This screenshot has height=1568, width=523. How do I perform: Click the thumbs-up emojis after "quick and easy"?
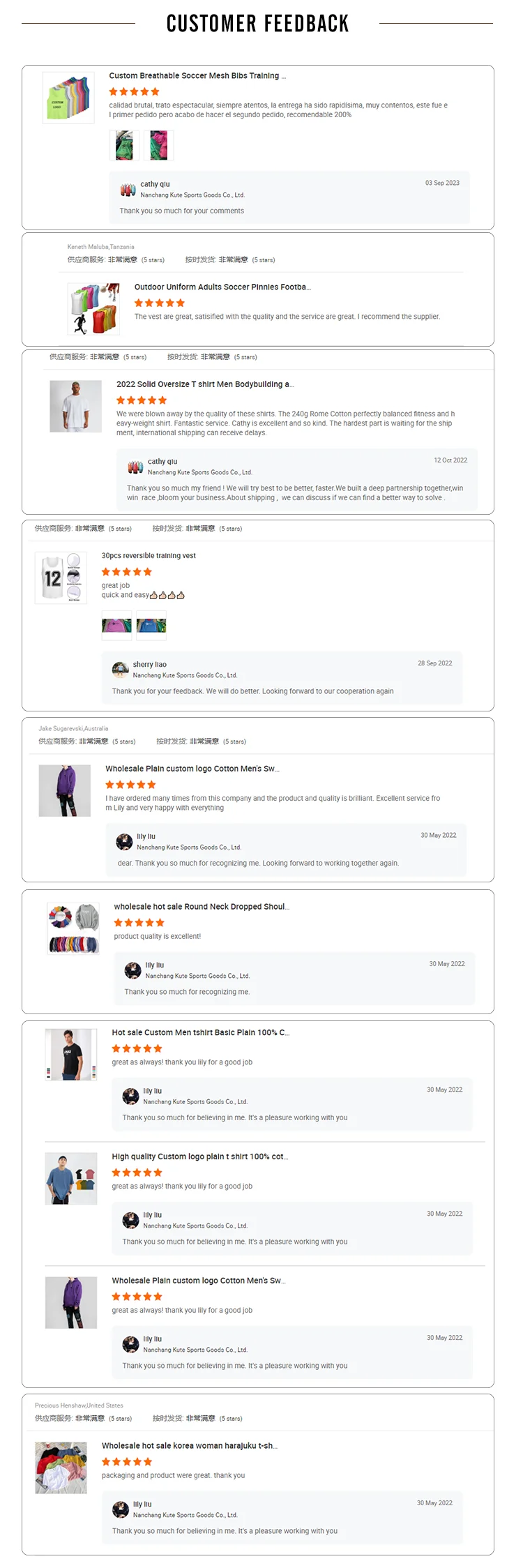[x=168, y=596]
